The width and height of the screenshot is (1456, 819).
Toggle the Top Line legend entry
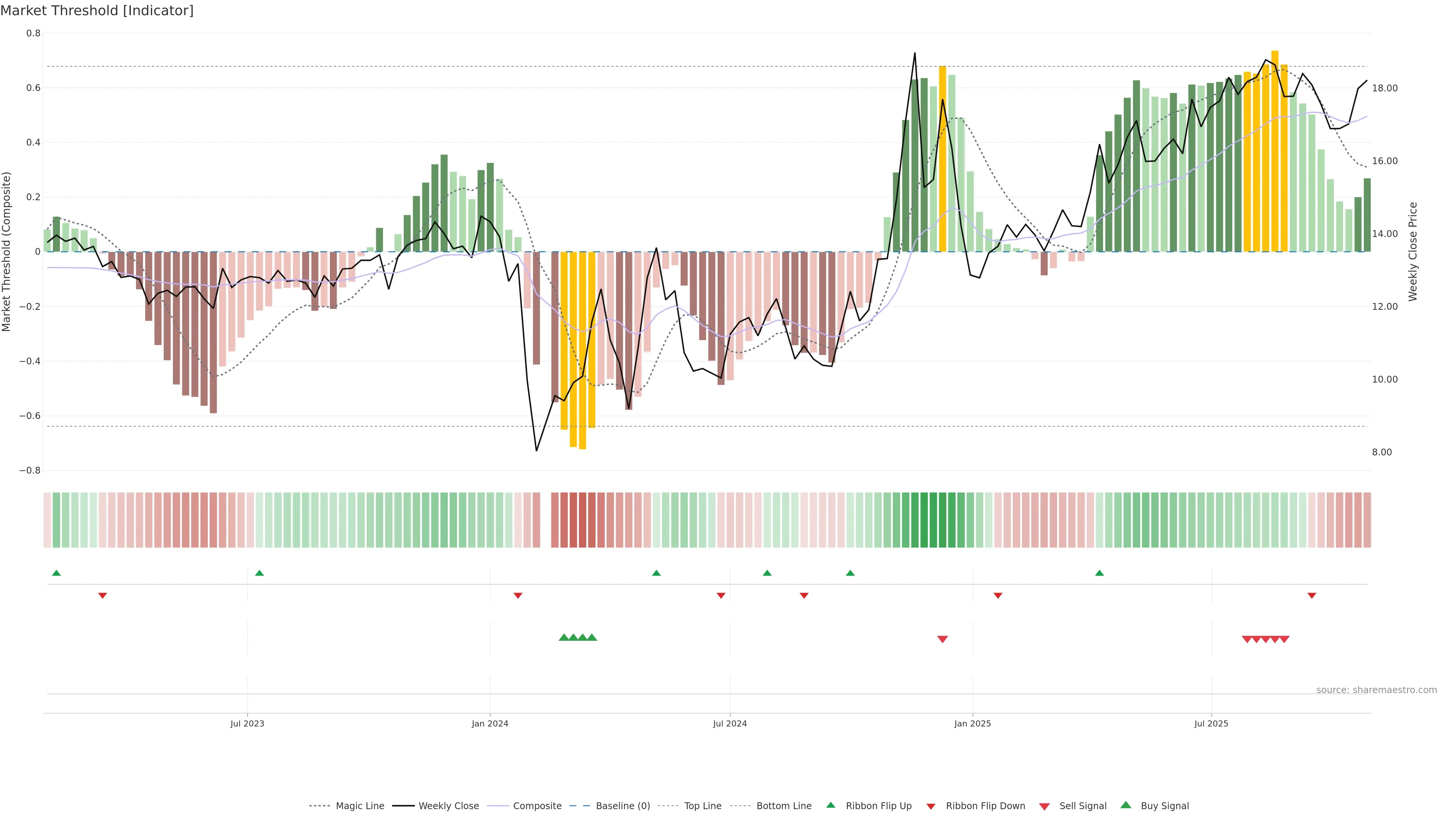click(x=703, y=806)
